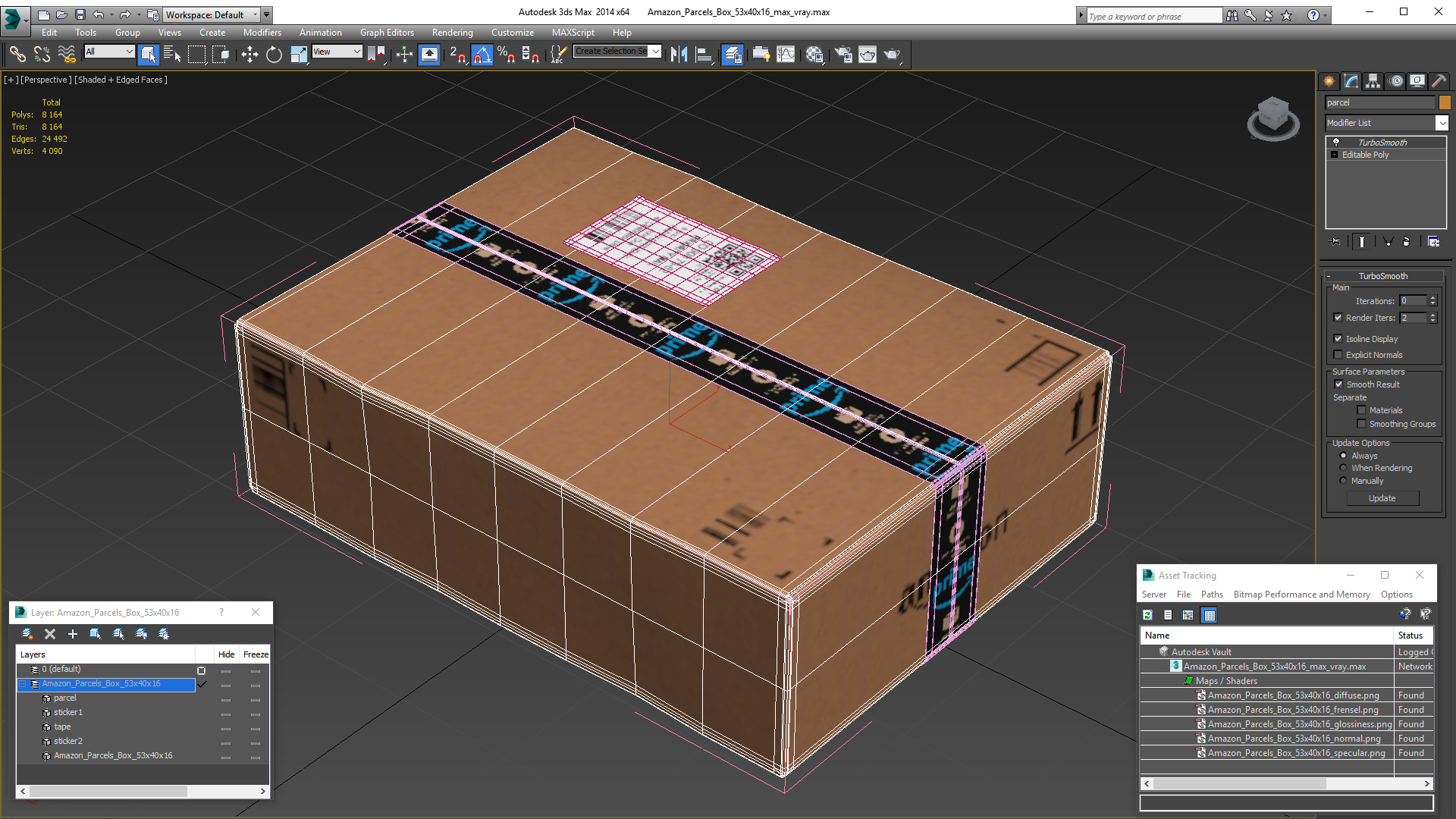Open the Hierarchy command panel tab
The height and width of the screenshot is (819, 1456).
click(1373, 81)
